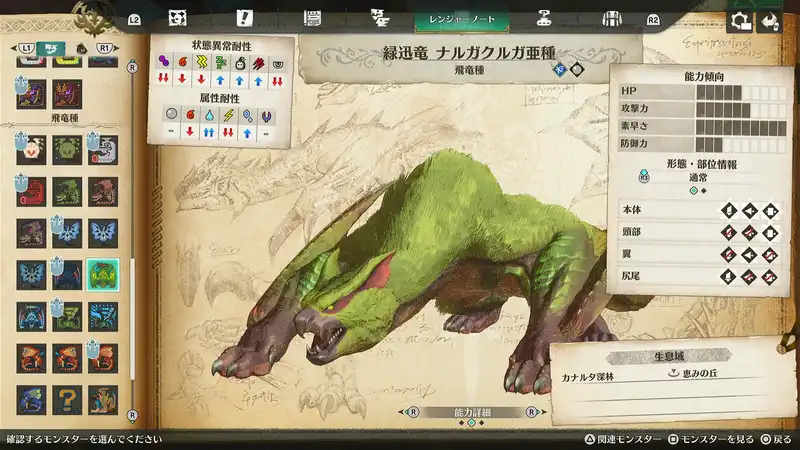Click the 飛竜種 heading in monster list
This screenshot has height=450, width=800.
64,118
